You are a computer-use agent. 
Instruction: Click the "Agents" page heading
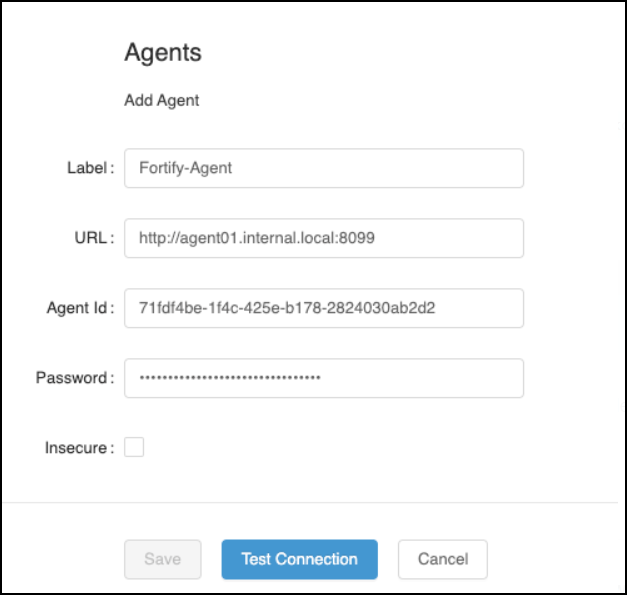[163, 53]
